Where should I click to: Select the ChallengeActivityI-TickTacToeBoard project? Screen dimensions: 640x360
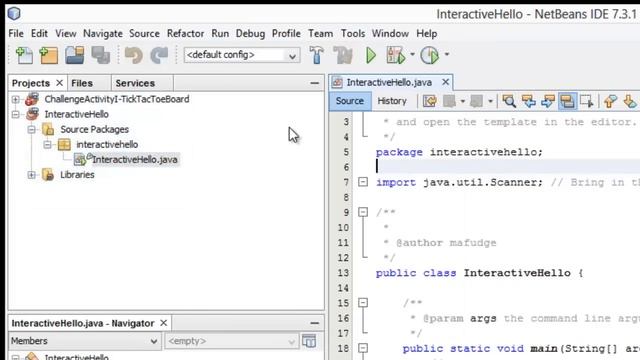[x=117, y=99]
